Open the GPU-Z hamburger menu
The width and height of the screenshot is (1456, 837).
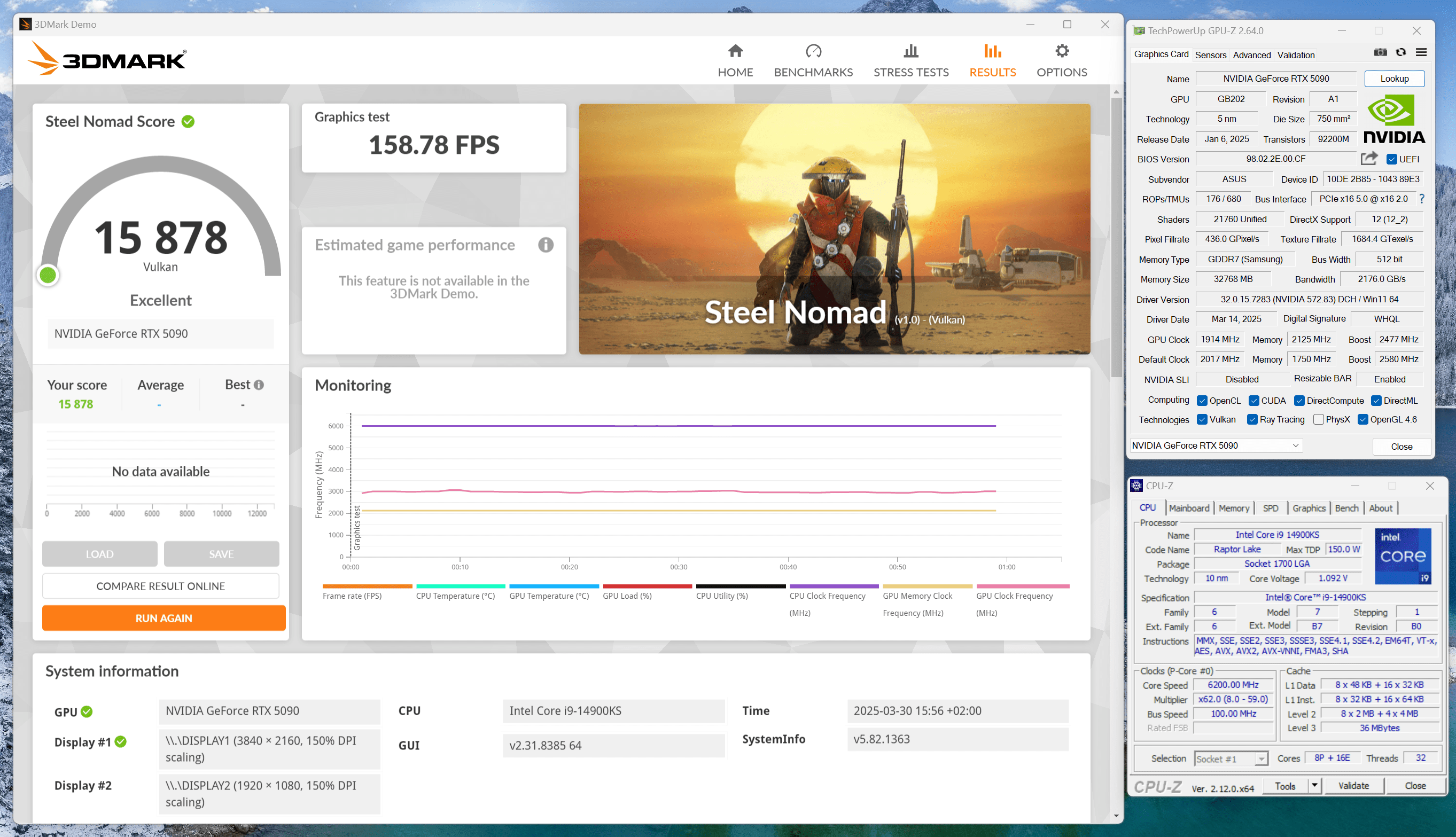pos(1421,52)
